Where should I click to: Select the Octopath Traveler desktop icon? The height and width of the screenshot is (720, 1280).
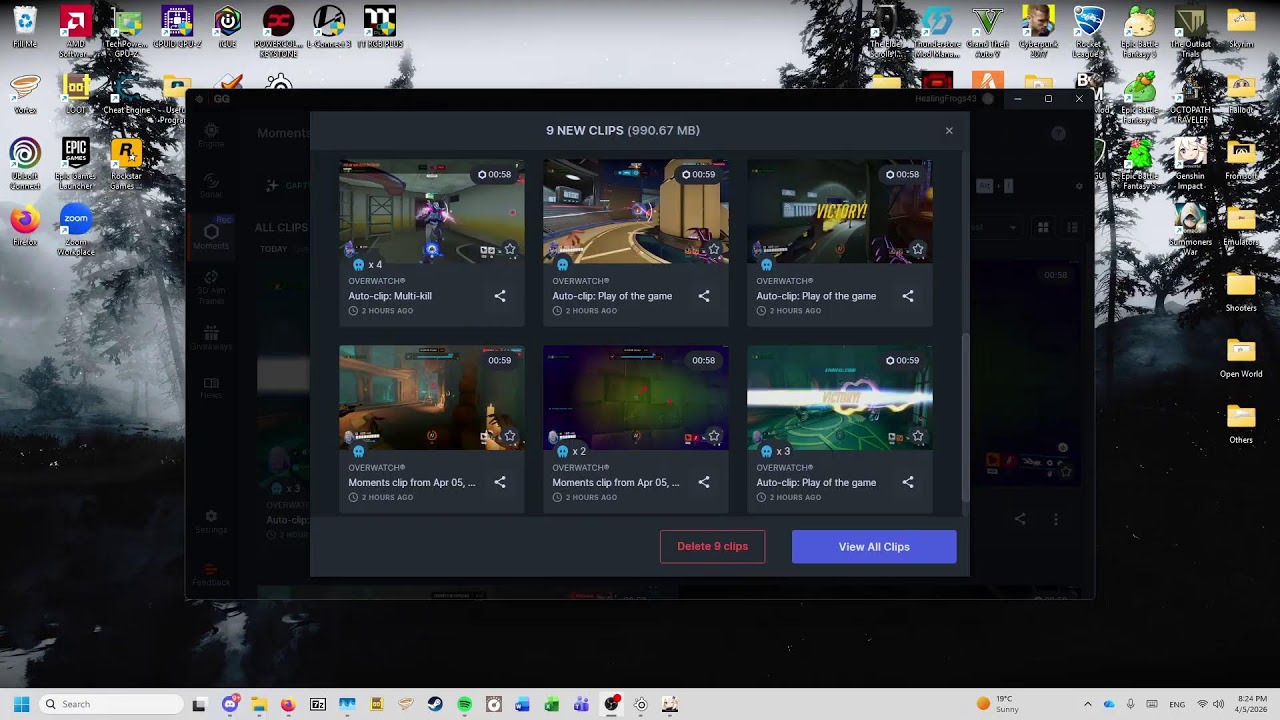[1190, 97]
